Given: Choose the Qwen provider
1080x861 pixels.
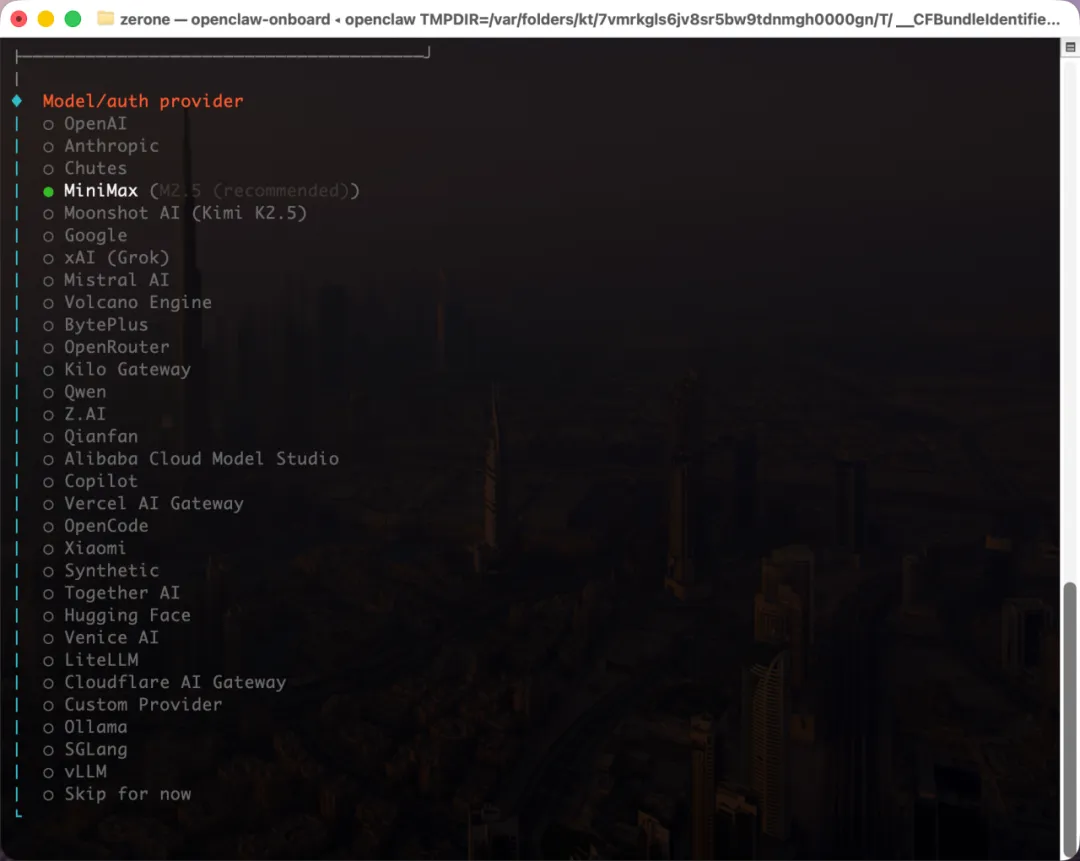Looking at the screenshot, I should point(74,392).
